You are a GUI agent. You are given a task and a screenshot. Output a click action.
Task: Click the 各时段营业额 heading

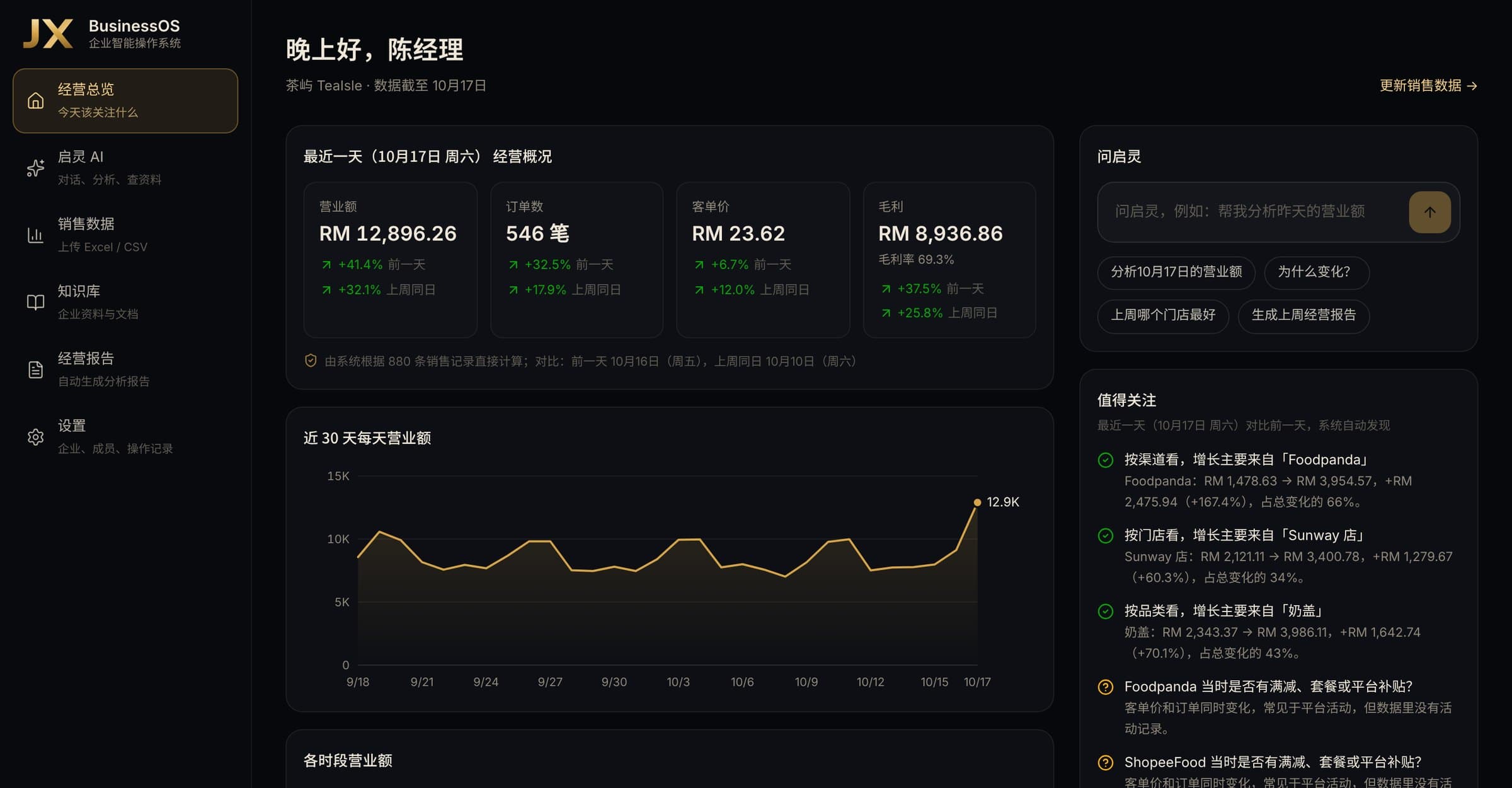pyautogui.click(x=348, y=761)
